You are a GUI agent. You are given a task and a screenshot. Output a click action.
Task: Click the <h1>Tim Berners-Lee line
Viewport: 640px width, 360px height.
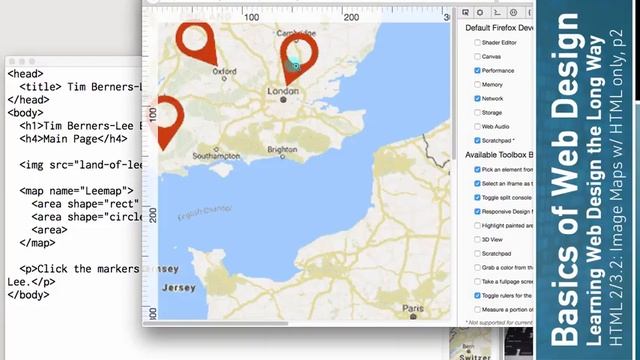pyautogui.click(x=80, y=126)
